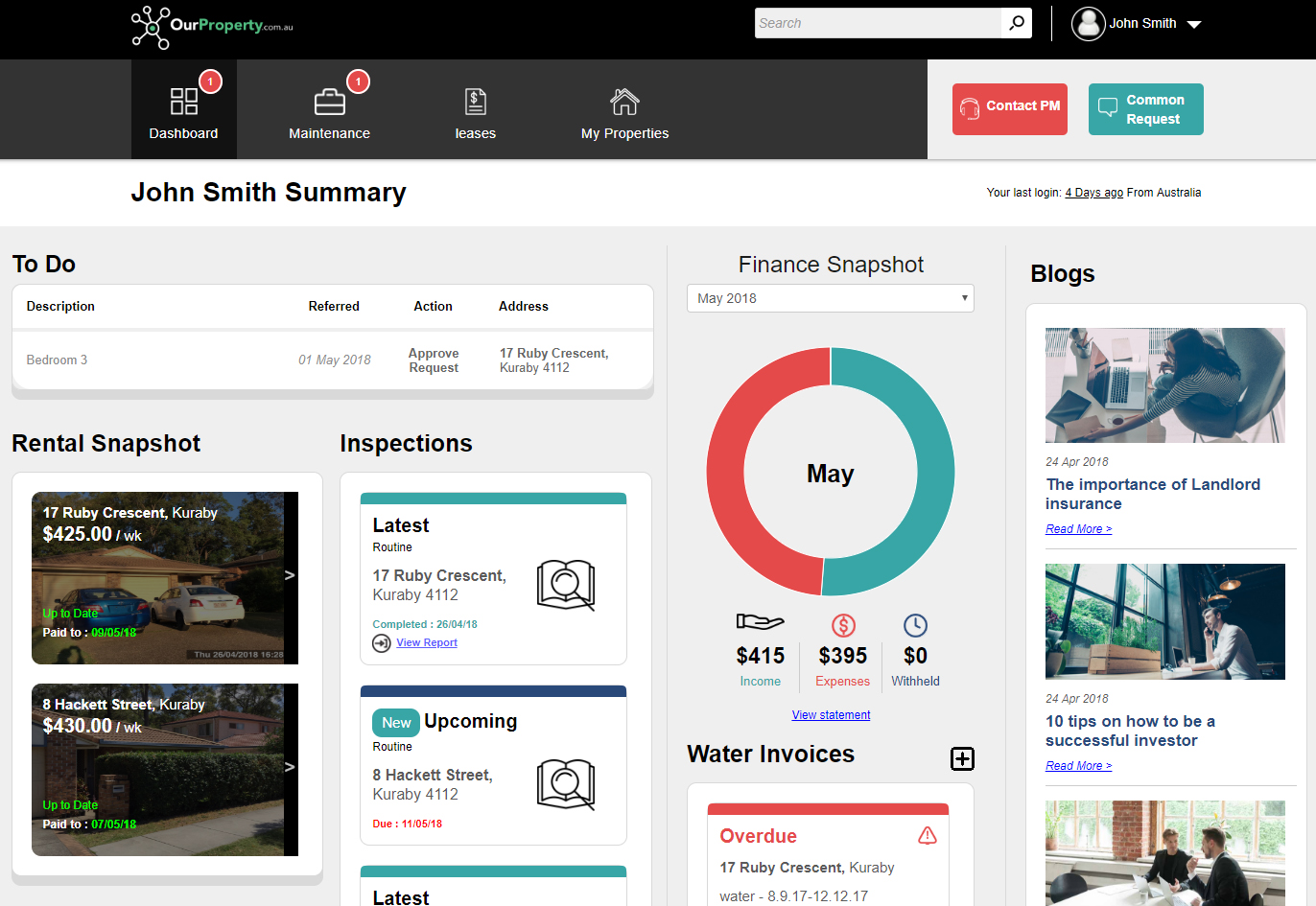Click the overdue warning triangle icon
Screen dimensions: 1316x906
[x=928, y=835]
